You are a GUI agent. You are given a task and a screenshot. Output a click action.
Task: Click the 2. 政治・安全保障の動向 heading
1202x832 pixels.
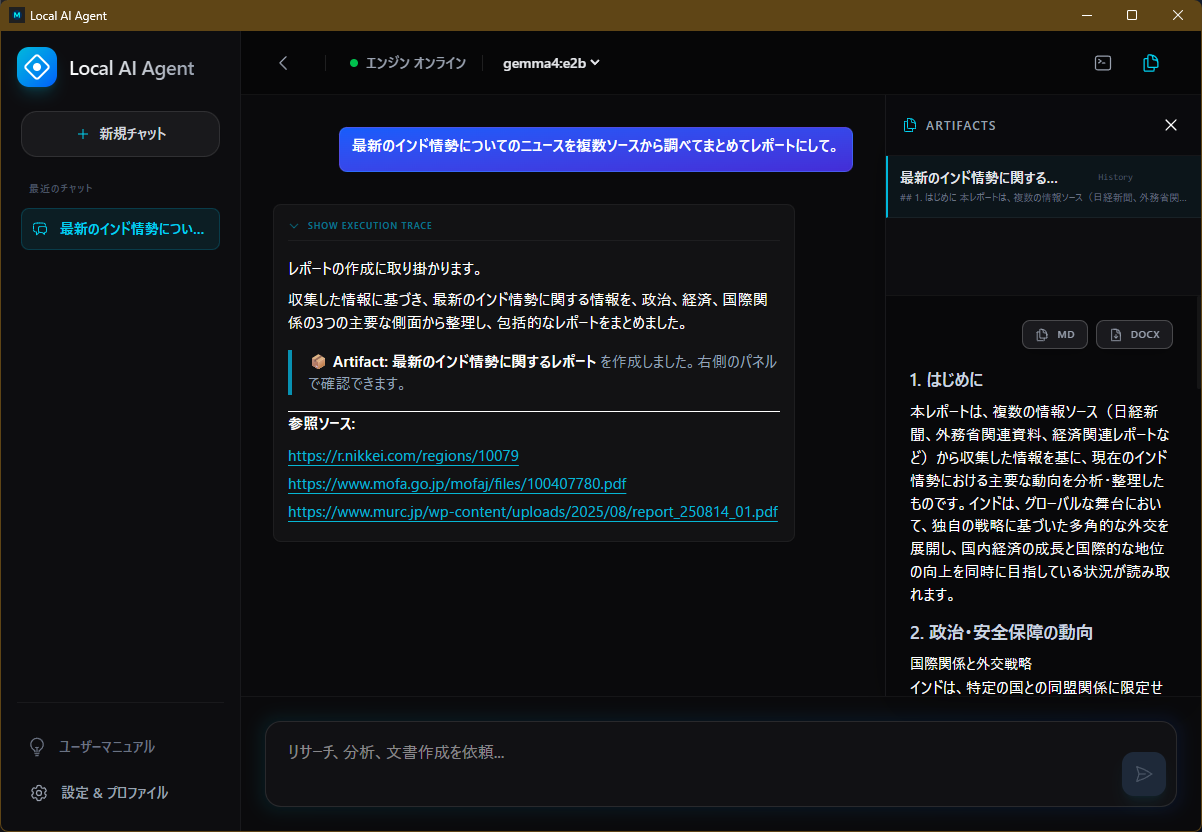pyautogui.click(x=1001, y=633)
